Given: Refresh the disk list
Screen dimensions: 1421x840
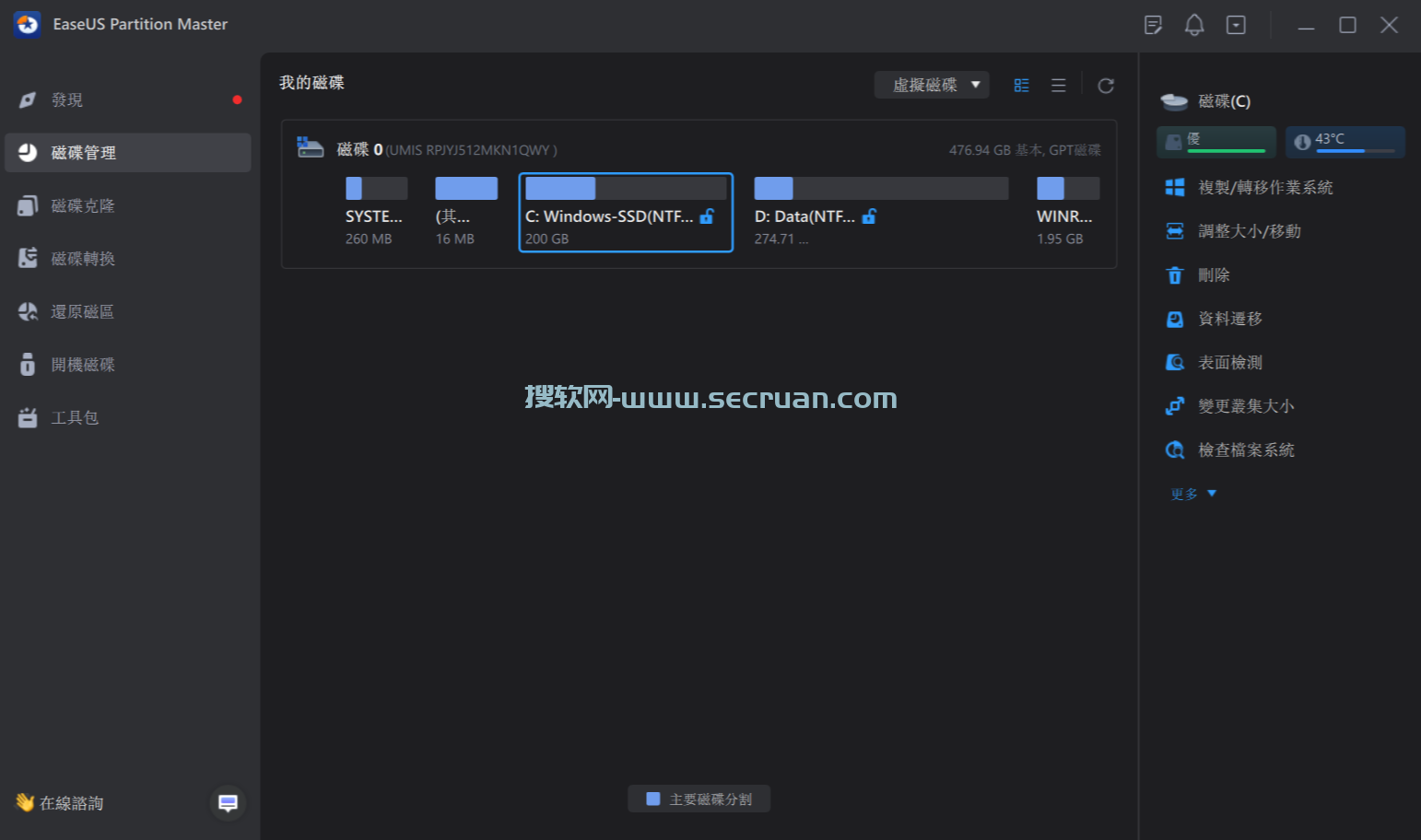Looking at the screenshot, I should coord(1106,86).
